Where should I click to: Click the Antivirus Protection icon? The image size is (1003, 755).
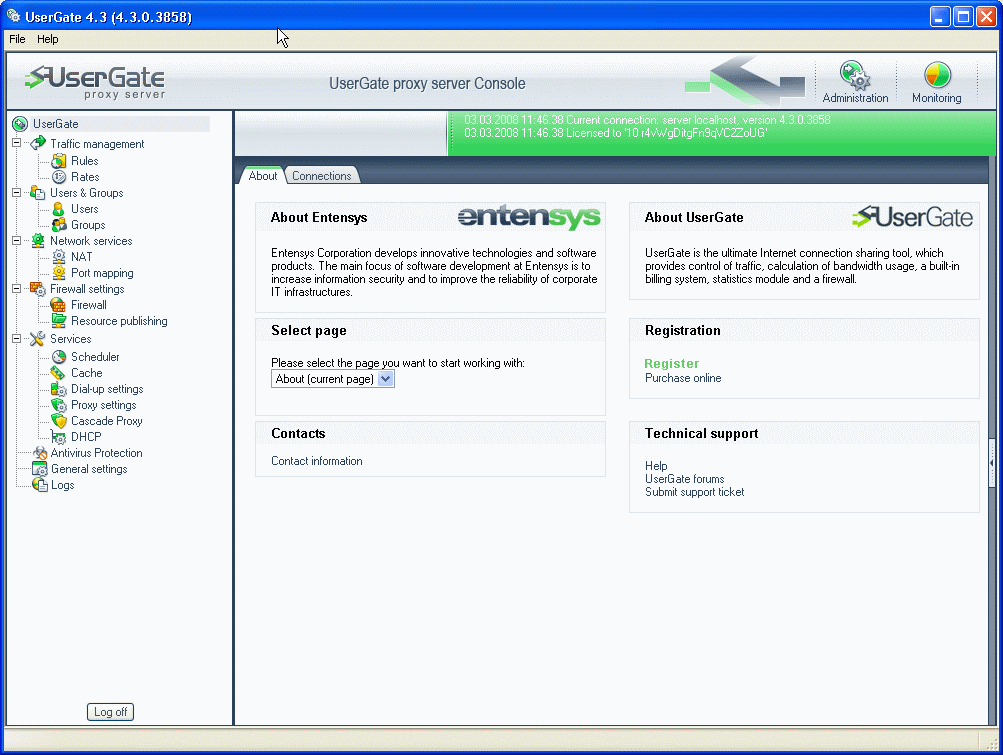[x=40, y=452]
